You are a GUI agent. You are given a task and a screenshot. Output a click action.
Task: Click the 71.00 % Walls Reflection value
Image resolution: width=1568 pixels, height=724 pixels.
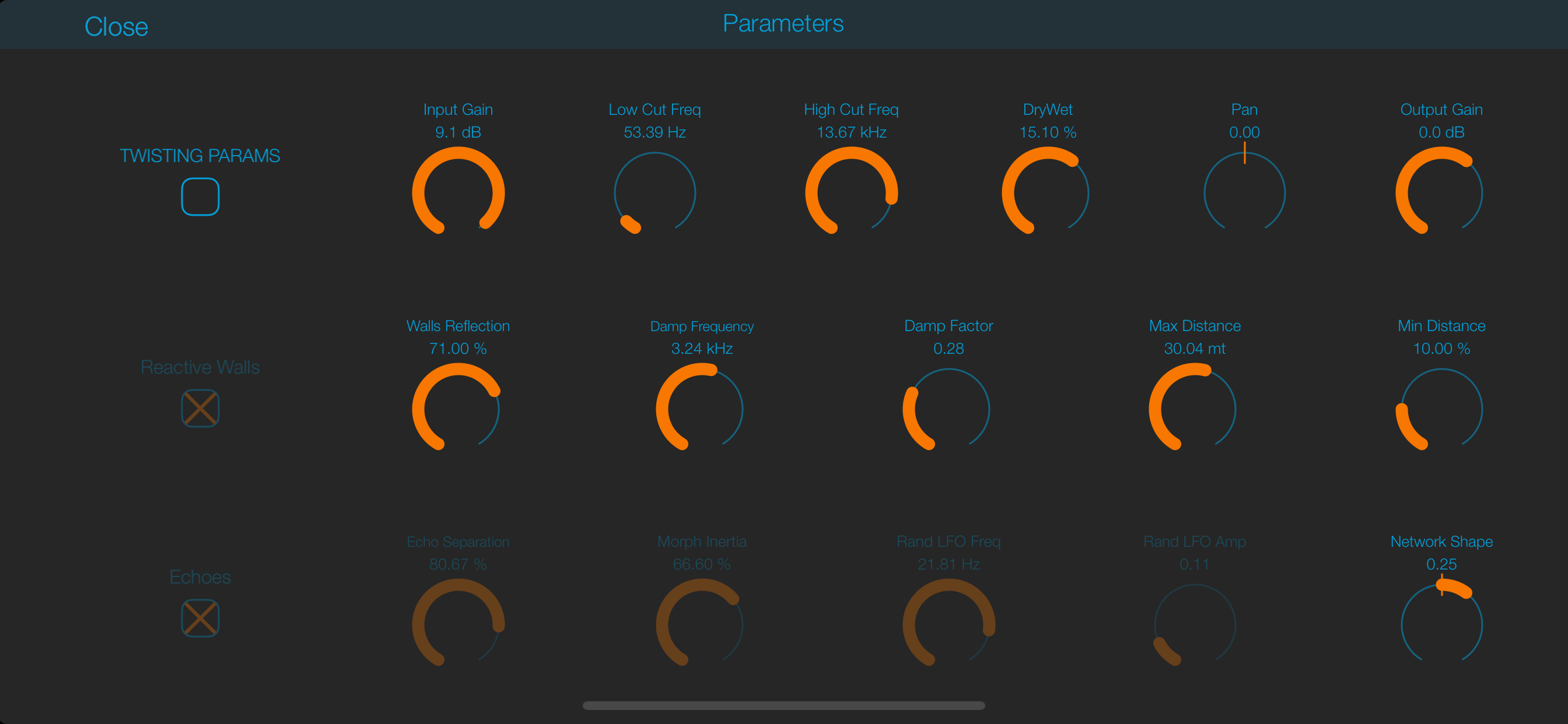[459, 349]
